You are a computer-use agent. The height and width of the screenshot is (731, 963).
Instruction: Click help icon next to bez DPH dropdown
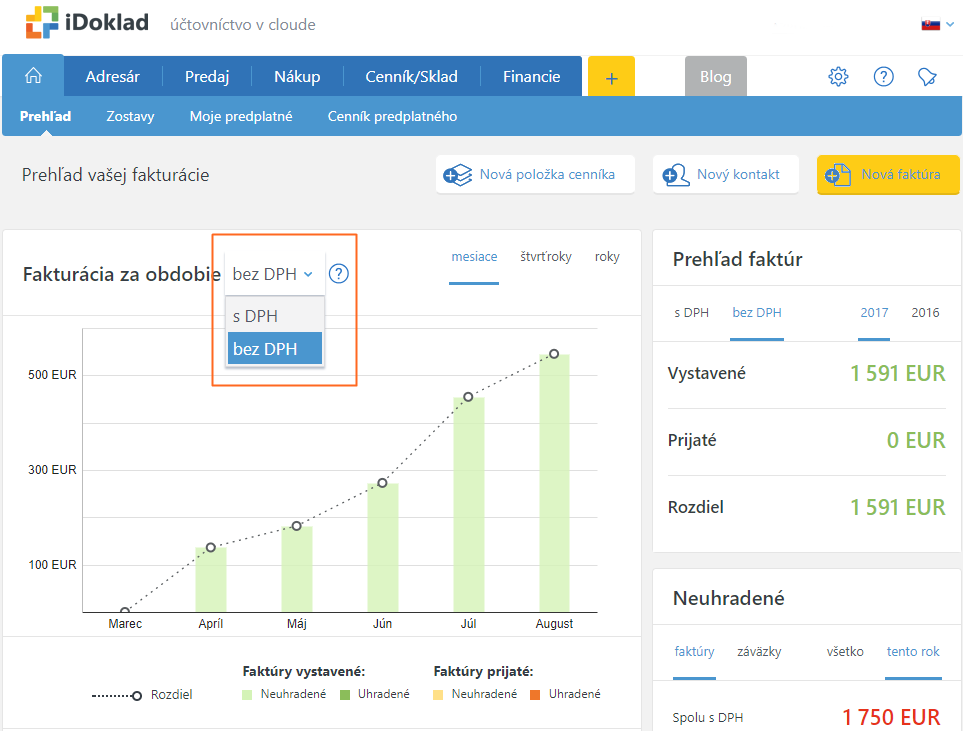[x=339, y=274]
